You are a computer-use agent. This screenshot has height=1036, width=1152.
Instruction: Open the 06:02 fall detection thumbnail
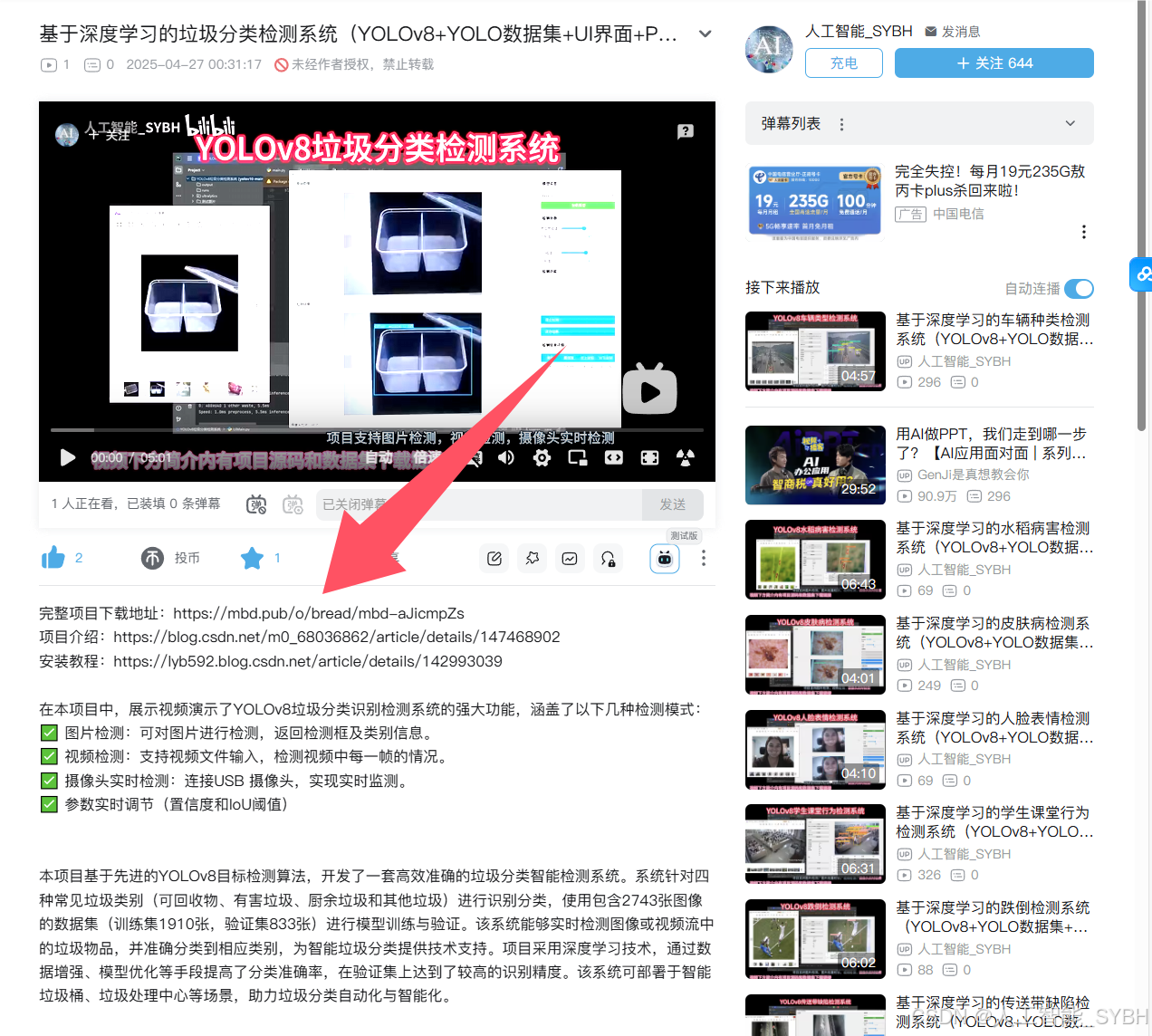[815, 939]
